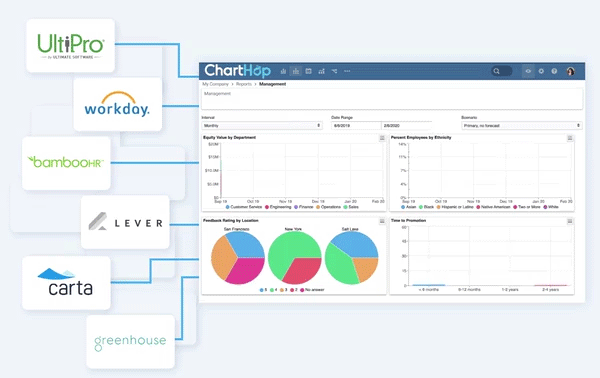Click the search field in header
The height and width of the screenshot is (378, 600).
coord(502,71)
